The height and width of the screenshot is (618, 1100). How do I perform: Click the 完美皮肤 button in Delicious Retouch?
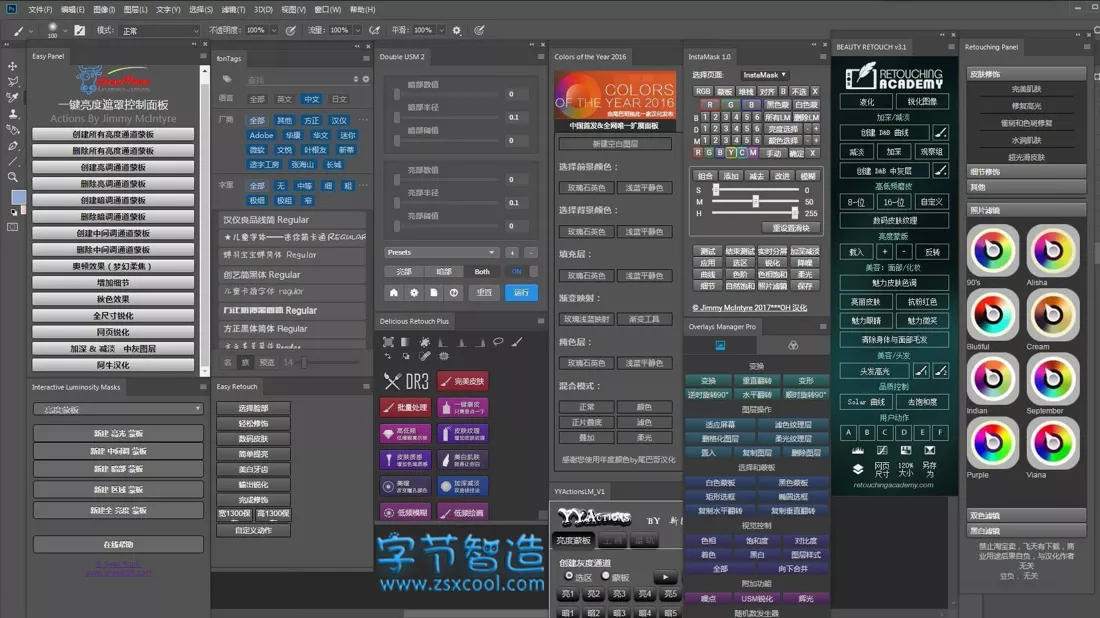463,382
